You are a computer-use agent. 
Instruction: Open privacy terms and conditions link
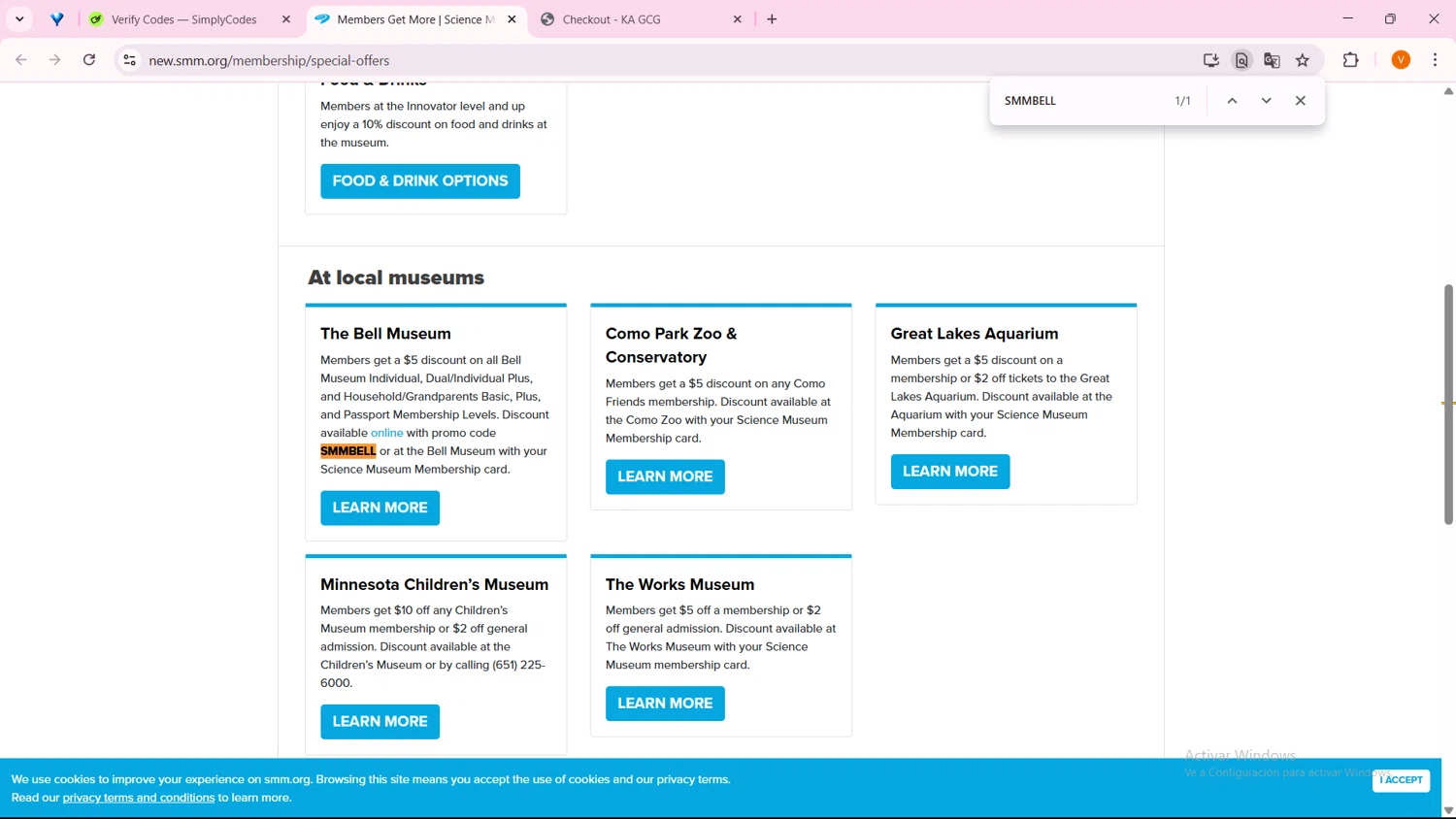(x=139, y=798)
